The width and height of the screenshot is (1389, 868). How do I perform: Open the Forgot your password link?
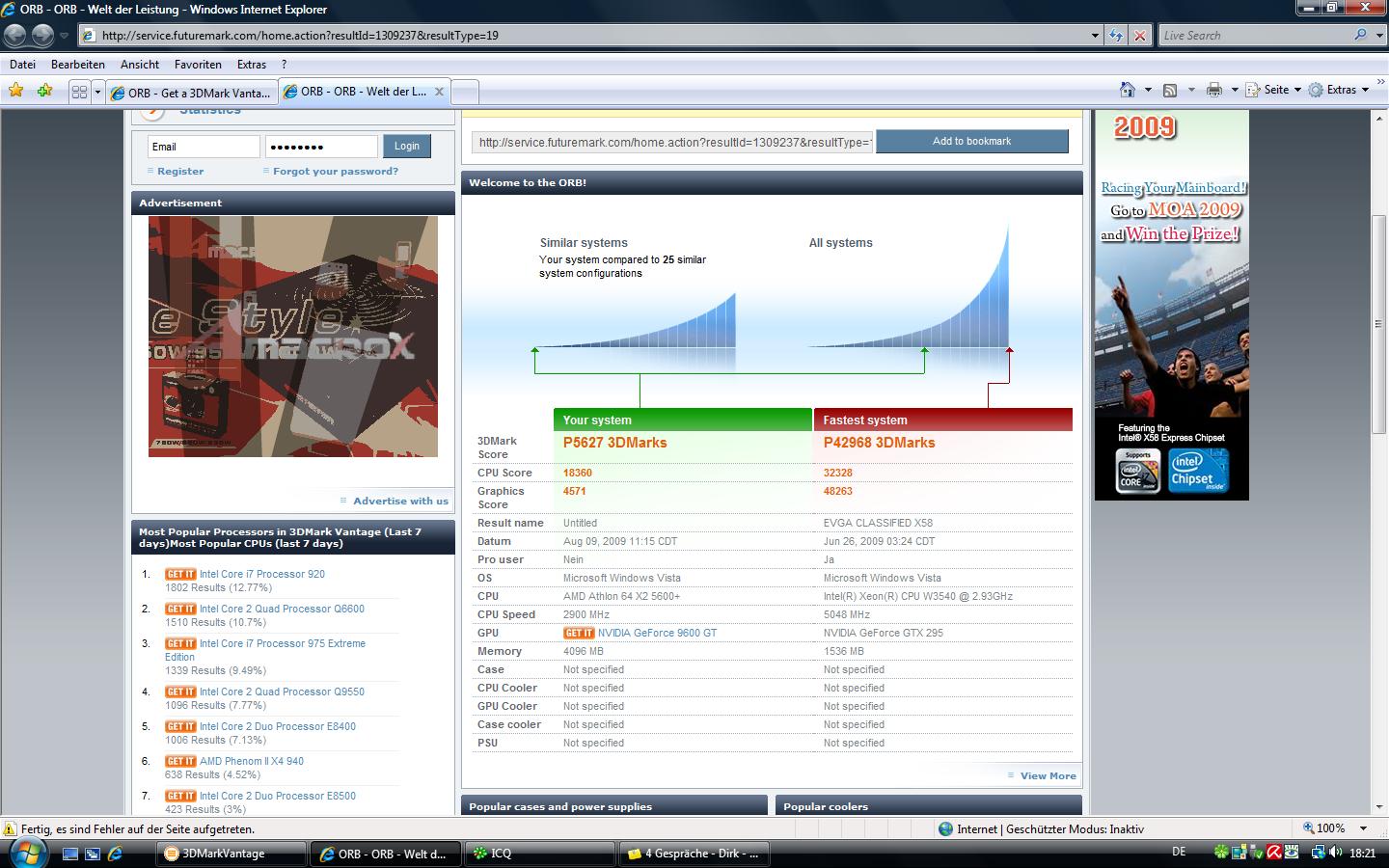click(336, 171)
